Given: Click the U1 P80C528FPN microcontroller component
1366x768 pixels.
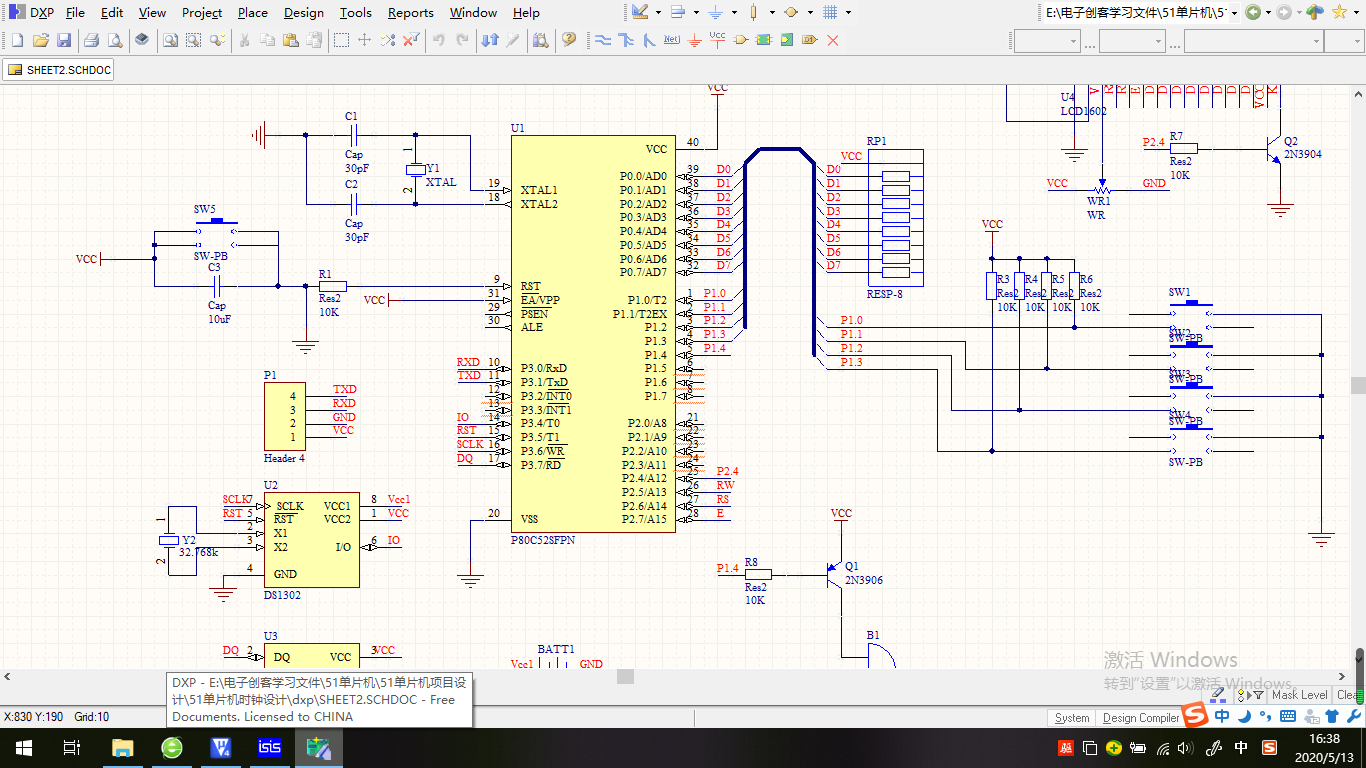Looking at the screenshot, I should [x=593, y=334].
